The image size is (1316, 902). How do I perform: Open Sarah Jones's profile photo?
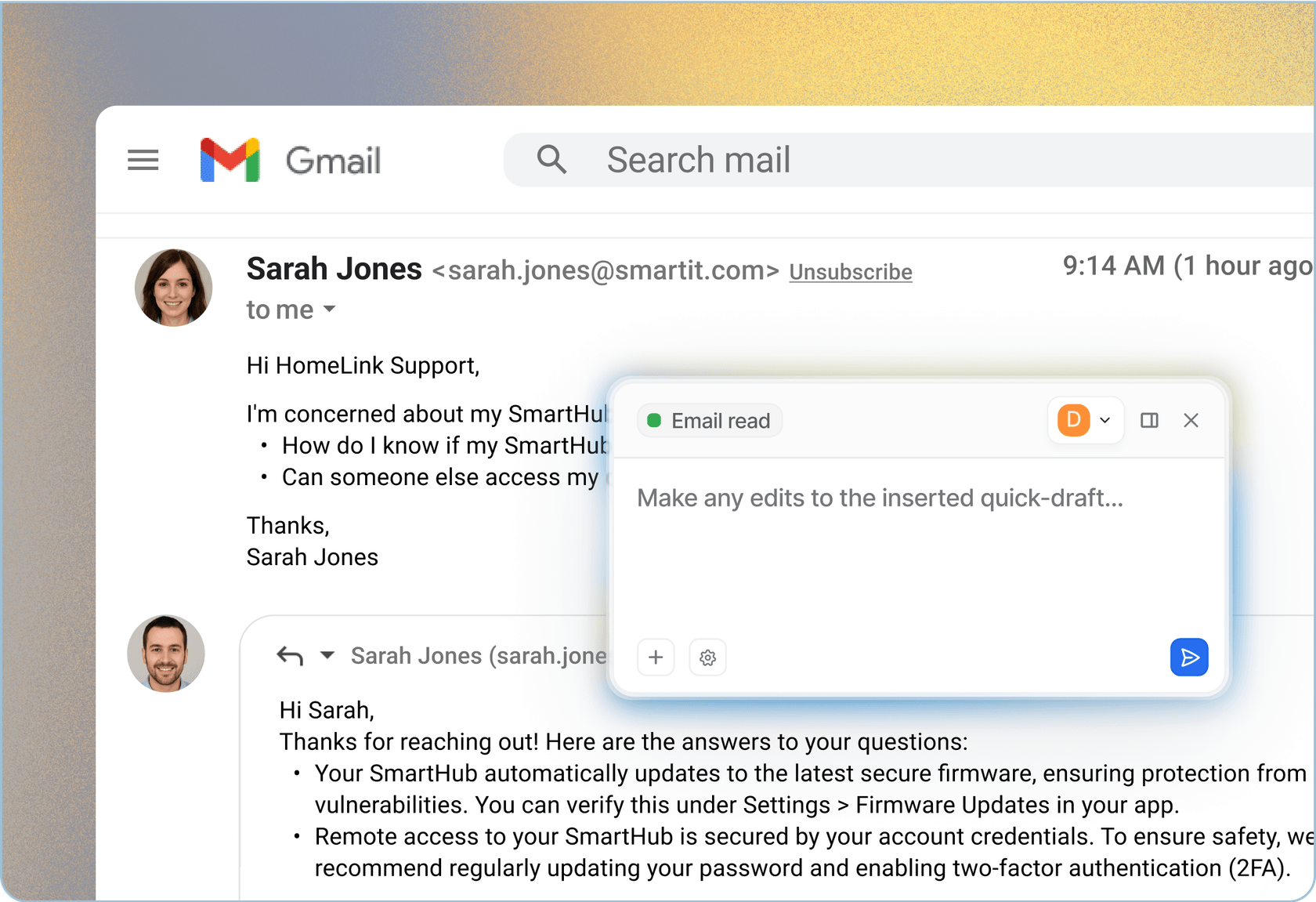coord(173,288)
